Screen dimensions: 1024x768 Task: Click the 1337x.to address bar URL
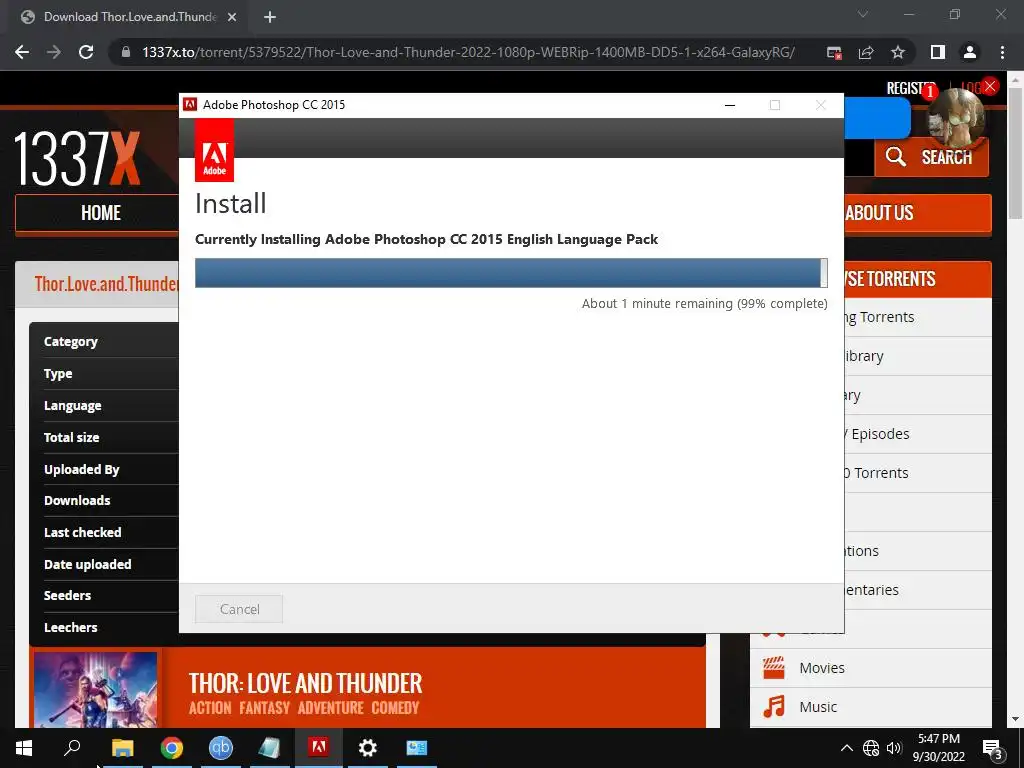pyautogui.click(x=468, y=52)
